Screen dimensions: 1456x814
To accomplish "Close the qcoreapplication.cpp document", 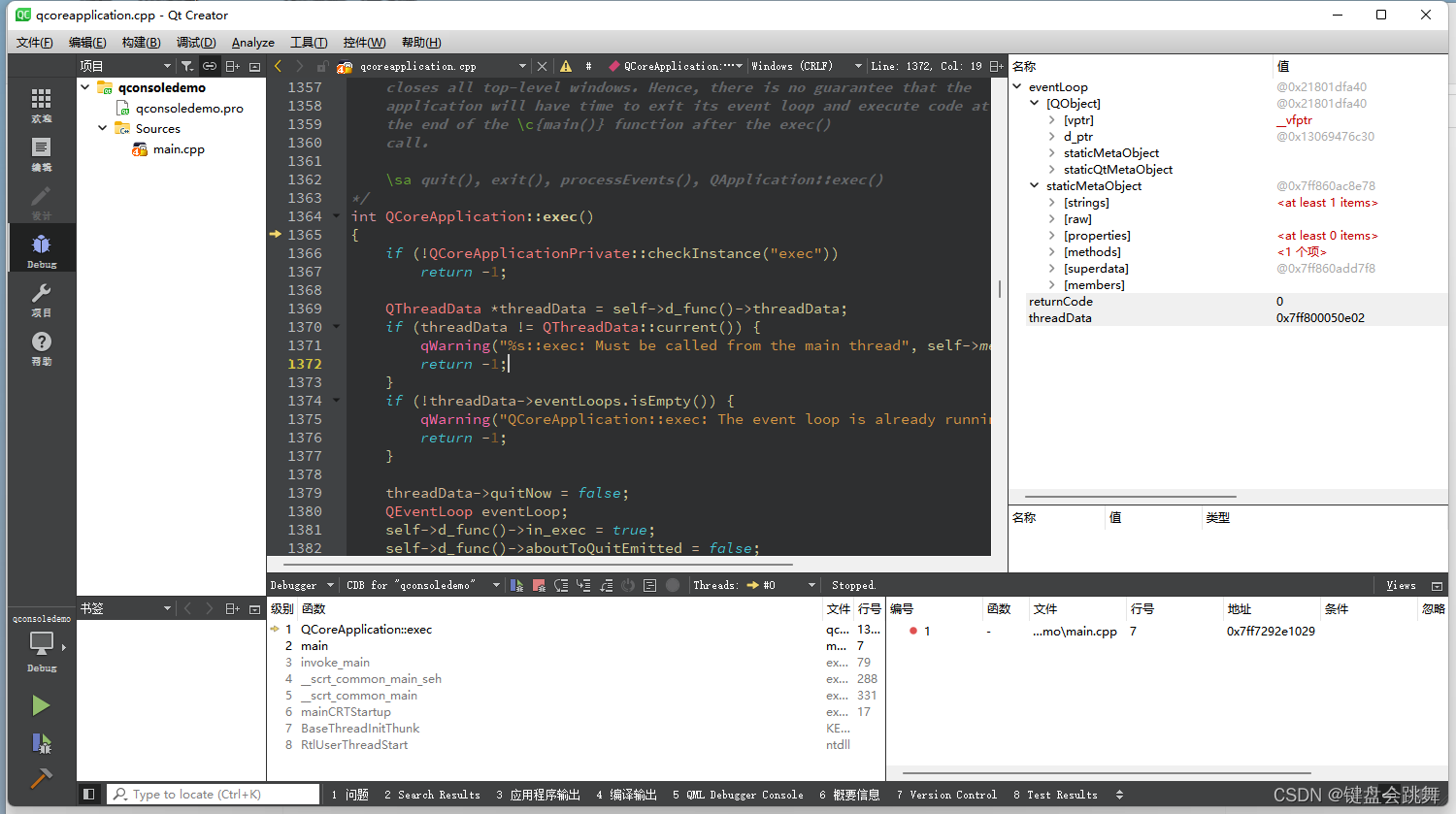I will tap(543, 66).
